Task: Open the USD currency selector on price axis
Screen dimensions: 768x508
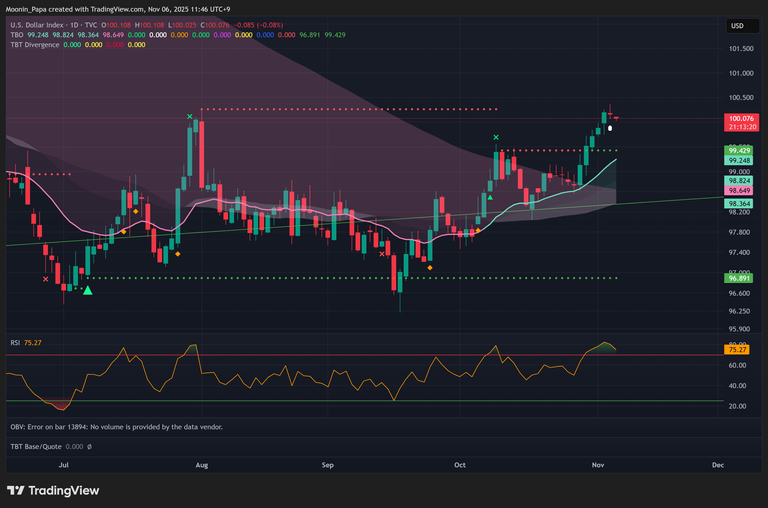Action: [737, 25]
